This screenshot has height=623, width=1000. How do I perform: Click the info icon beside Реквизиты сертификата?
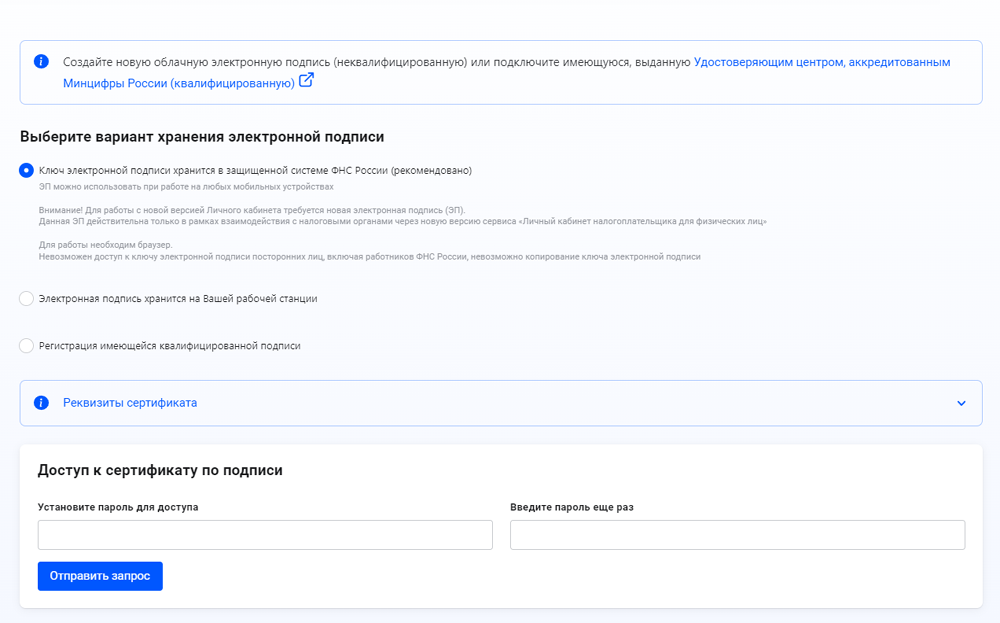point(41,403)
